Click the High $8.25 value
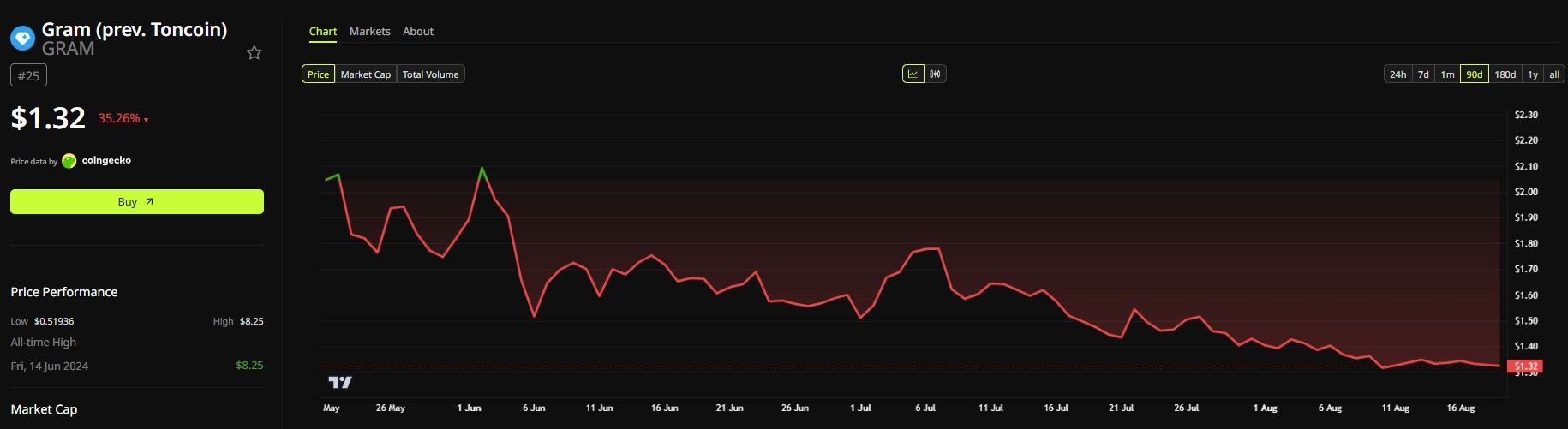The height and width of the screenshot is (429, 1568). (x=252, y=321)
